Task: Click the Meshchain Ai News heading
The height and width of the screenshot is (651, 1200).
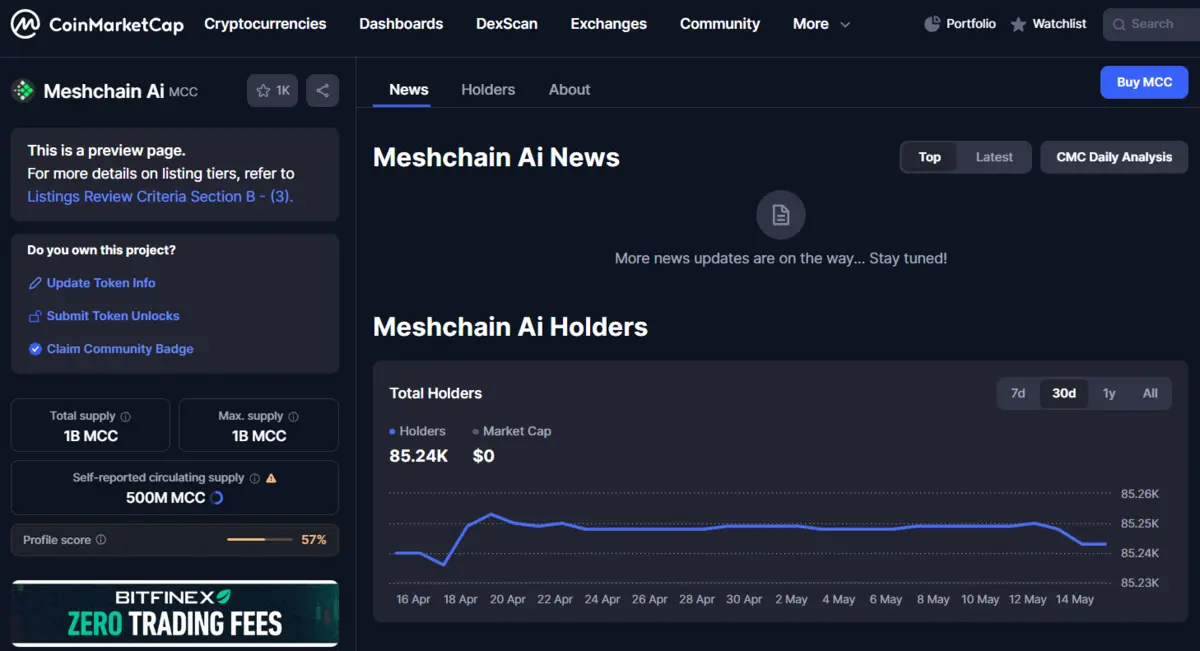Action: pyautogui.click(x=496, y=157)
